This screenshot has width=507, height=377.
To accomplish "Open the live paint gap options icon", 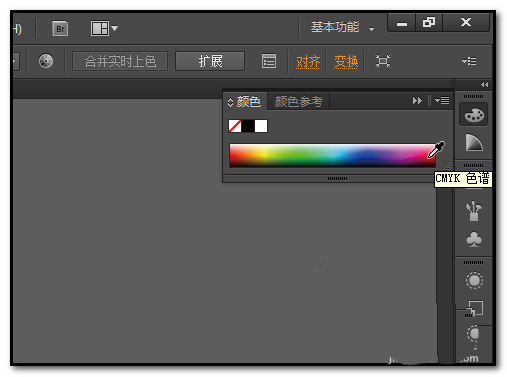I will point(269,61).
